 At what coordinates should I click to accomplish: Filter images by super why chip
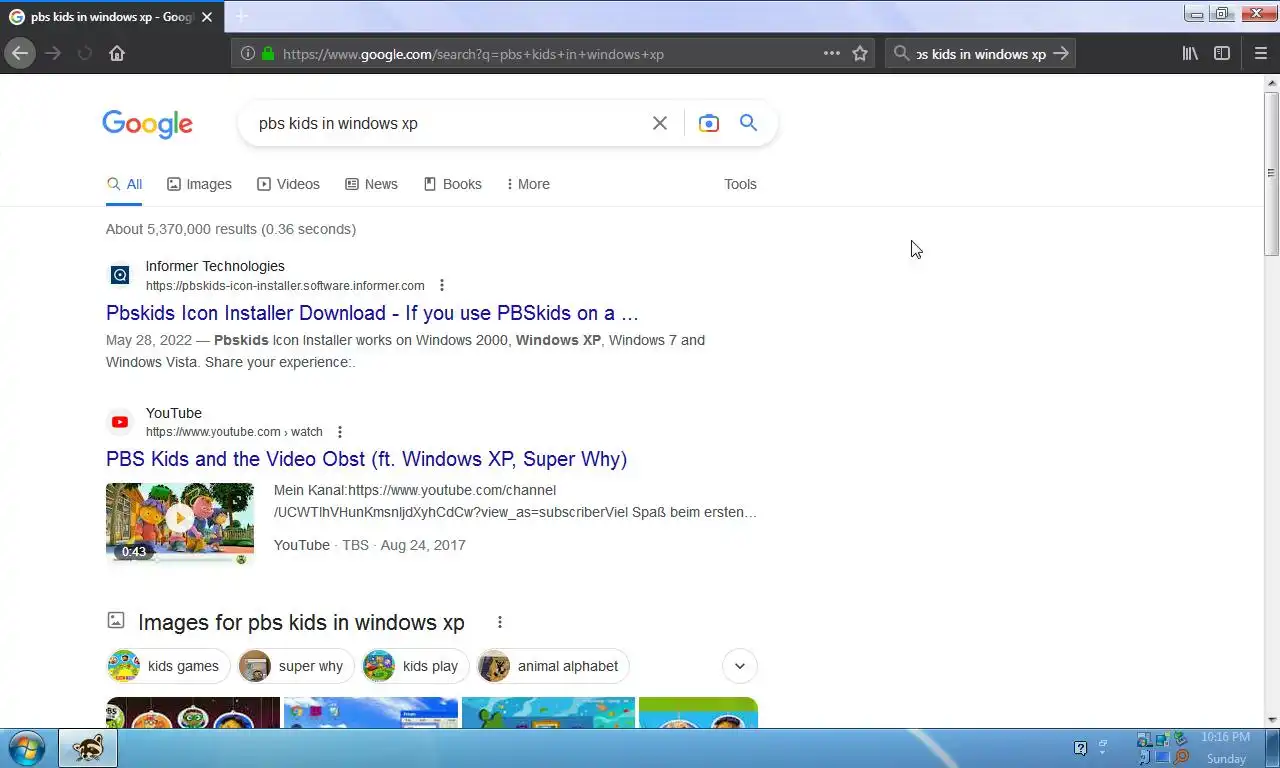coord(296,666)
